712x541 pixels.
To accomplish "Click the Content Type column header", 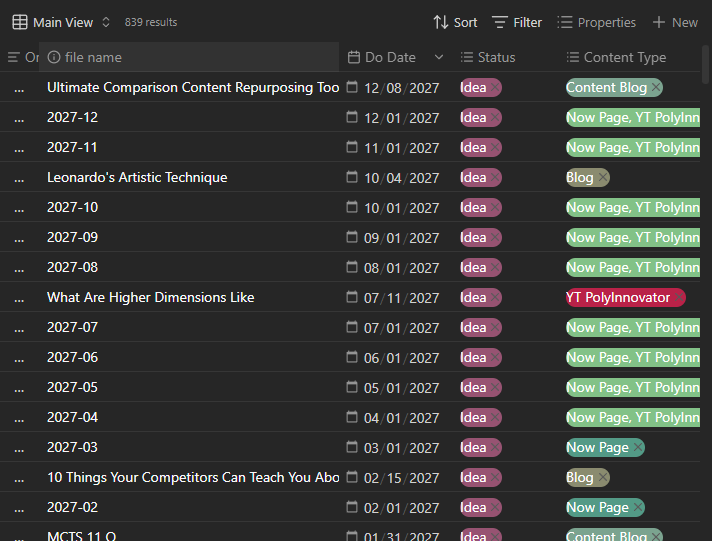I will click(624, 57).
